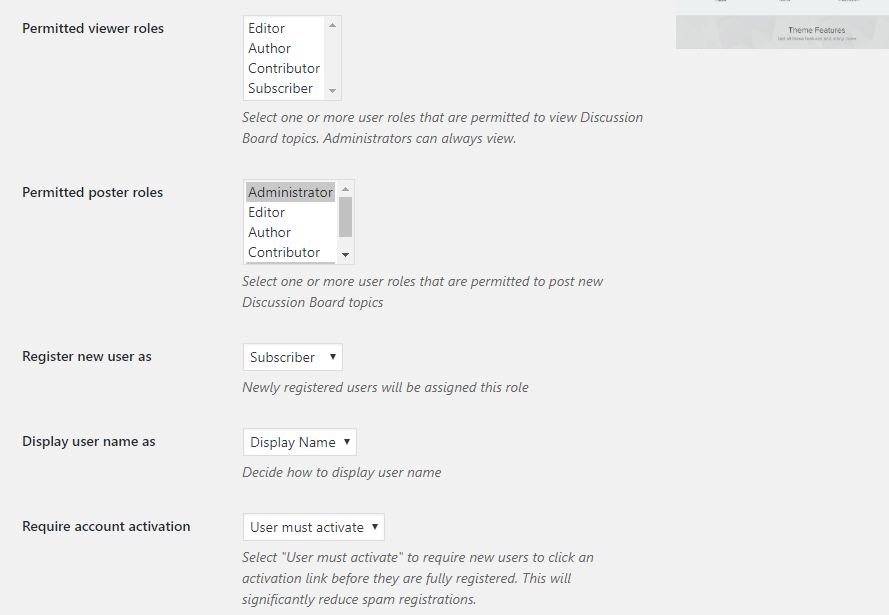Select Author in Permitted poster roles list
The height and width of the screenshot is (615, 889).
[x=269, y=232]
